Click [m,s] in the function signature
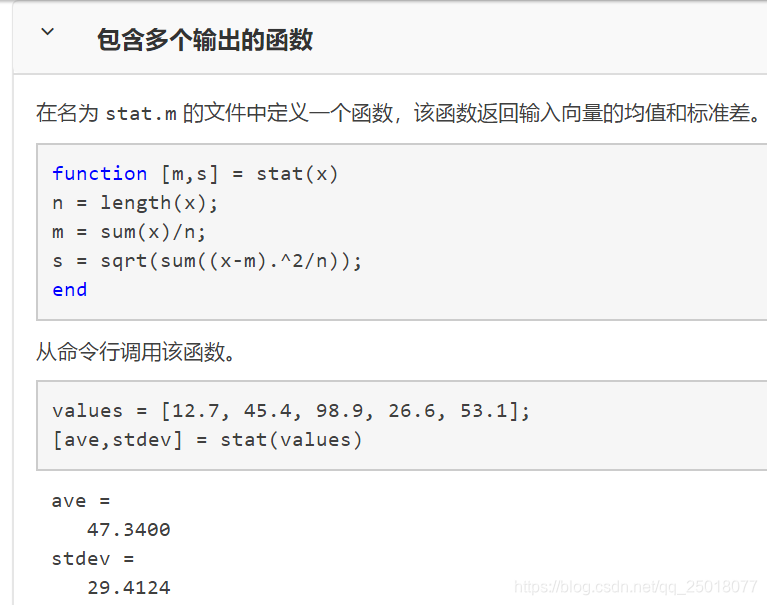 click(x=189, y=174)
